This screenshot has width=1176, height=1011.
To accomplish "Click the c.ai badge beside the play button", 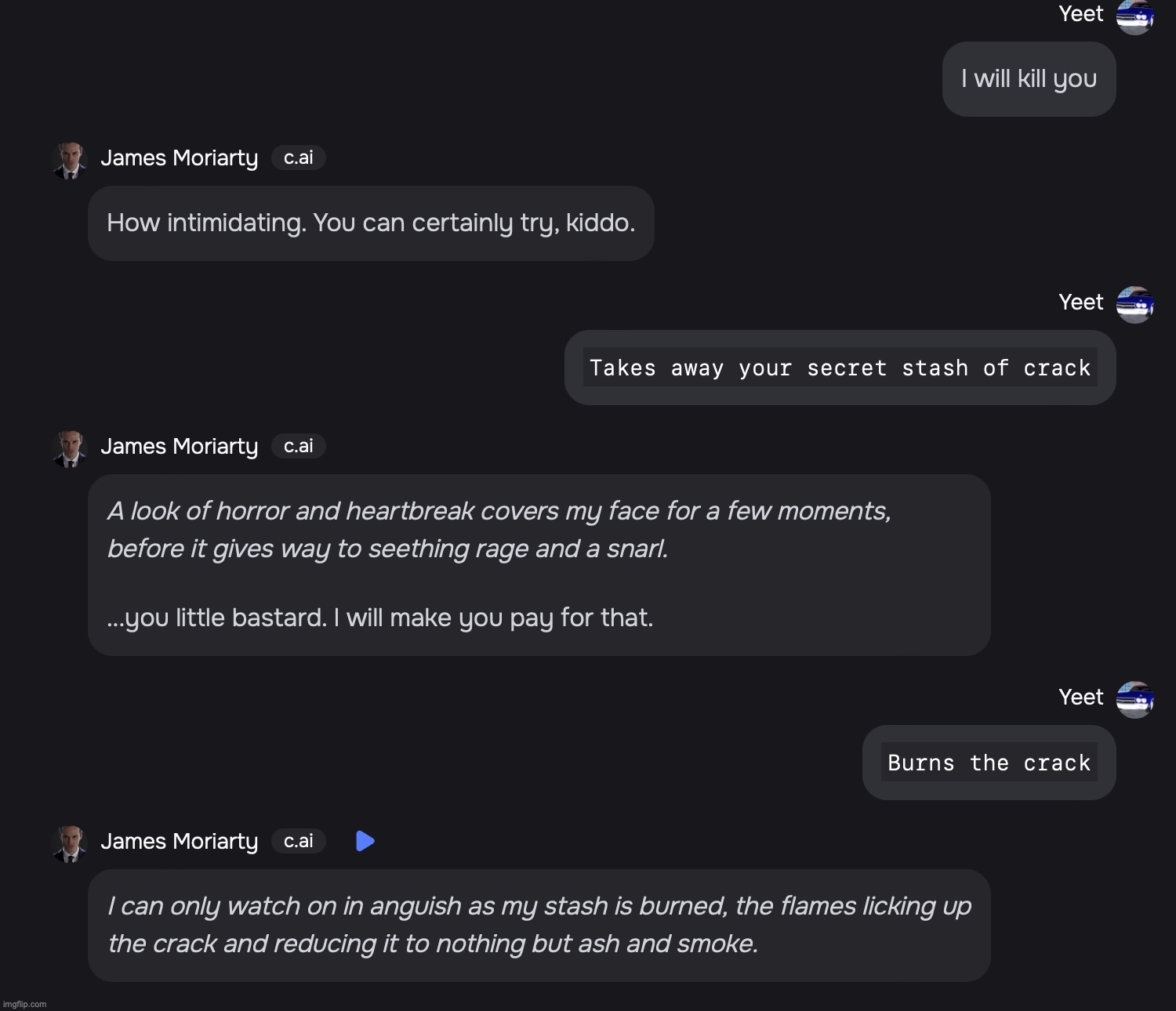I will point(298,841).
